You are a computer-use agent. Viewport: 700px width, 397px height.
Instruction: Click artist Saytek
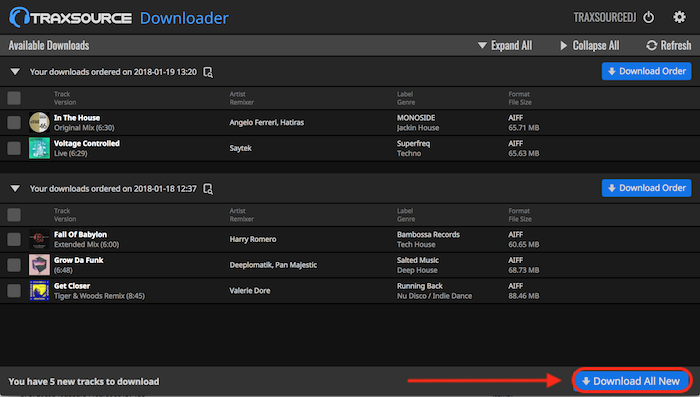pyautogui.click(x=241, y=148)
